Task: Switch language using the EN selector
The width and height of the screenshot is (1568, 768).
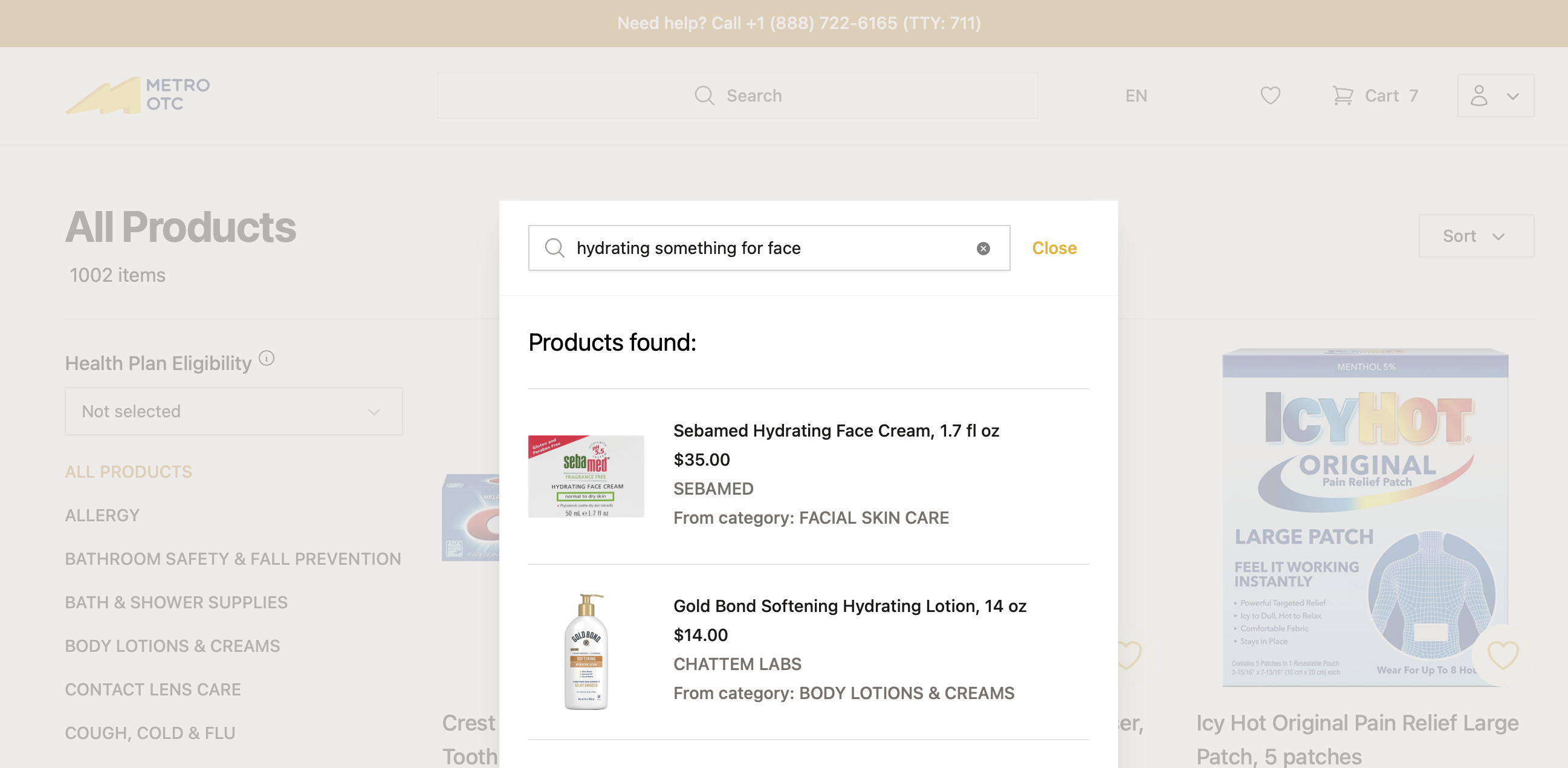Action: pyautogui.click(x=1136, y=95)
